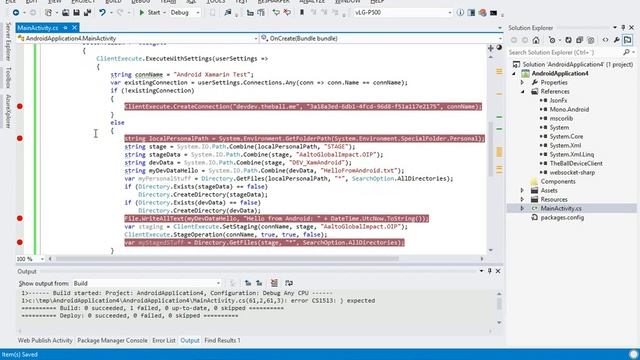Click Solution Explorer Show All Files icon
Viewport: 640px width, 360px height.
(591, 40)
